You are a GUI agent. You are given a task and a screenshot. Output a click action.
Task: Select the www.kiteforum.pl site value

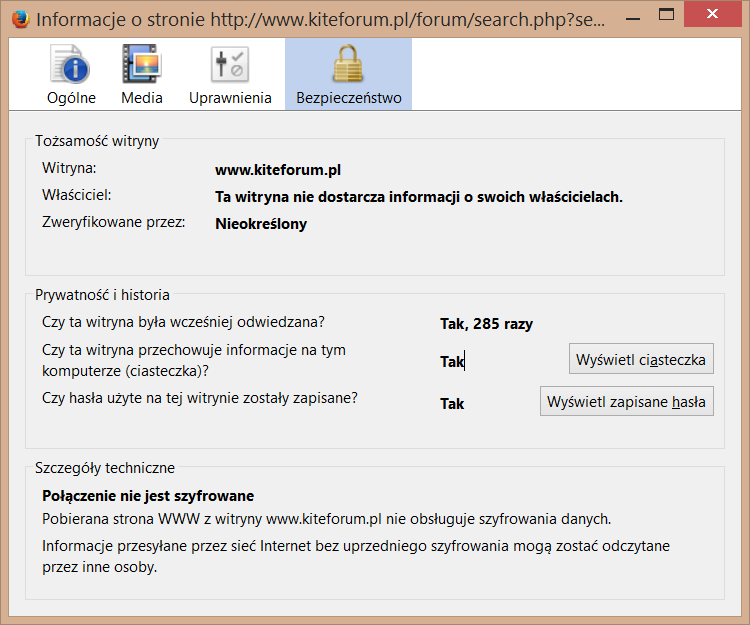(278, 170)
